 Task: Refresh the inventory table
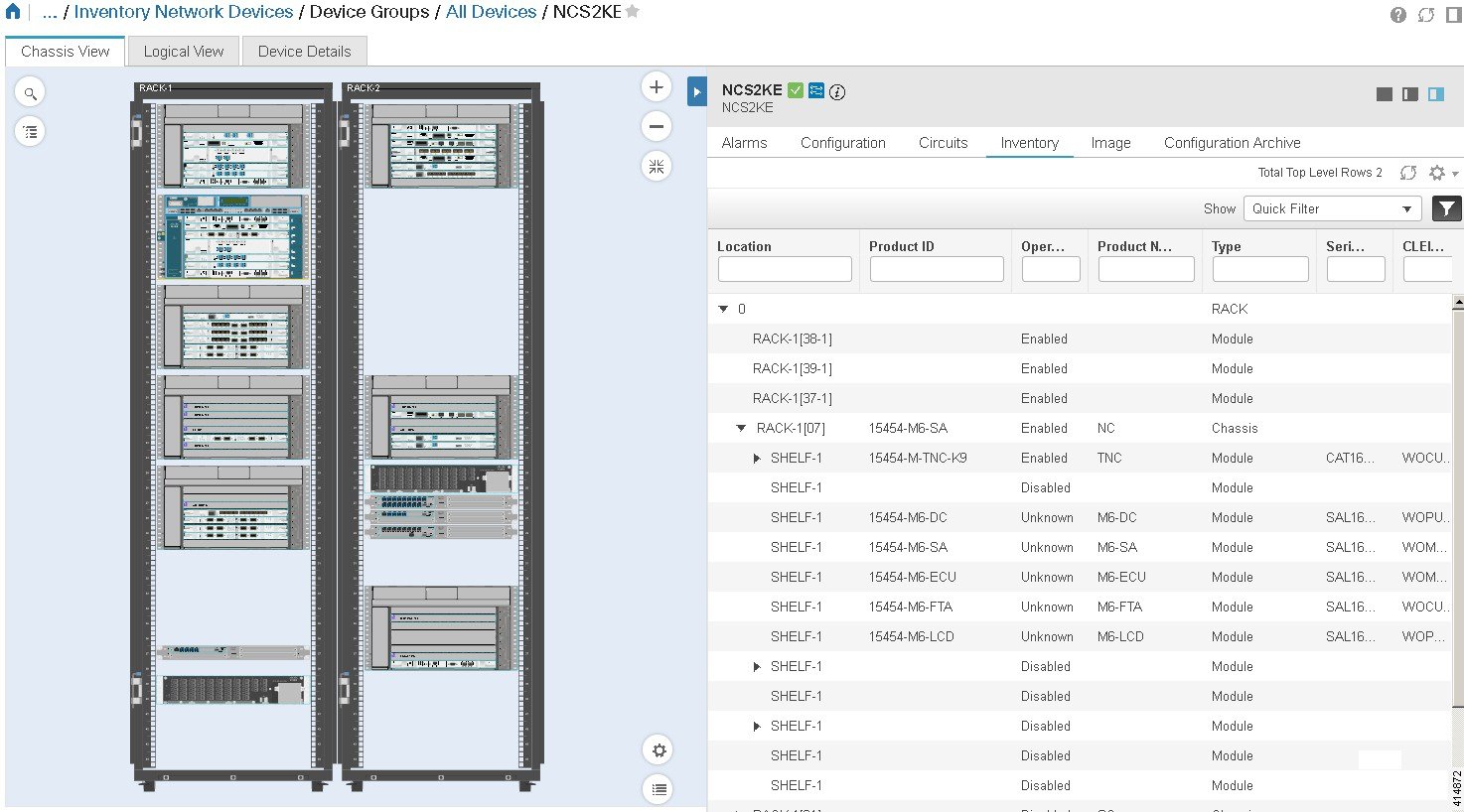[1408, 173]
